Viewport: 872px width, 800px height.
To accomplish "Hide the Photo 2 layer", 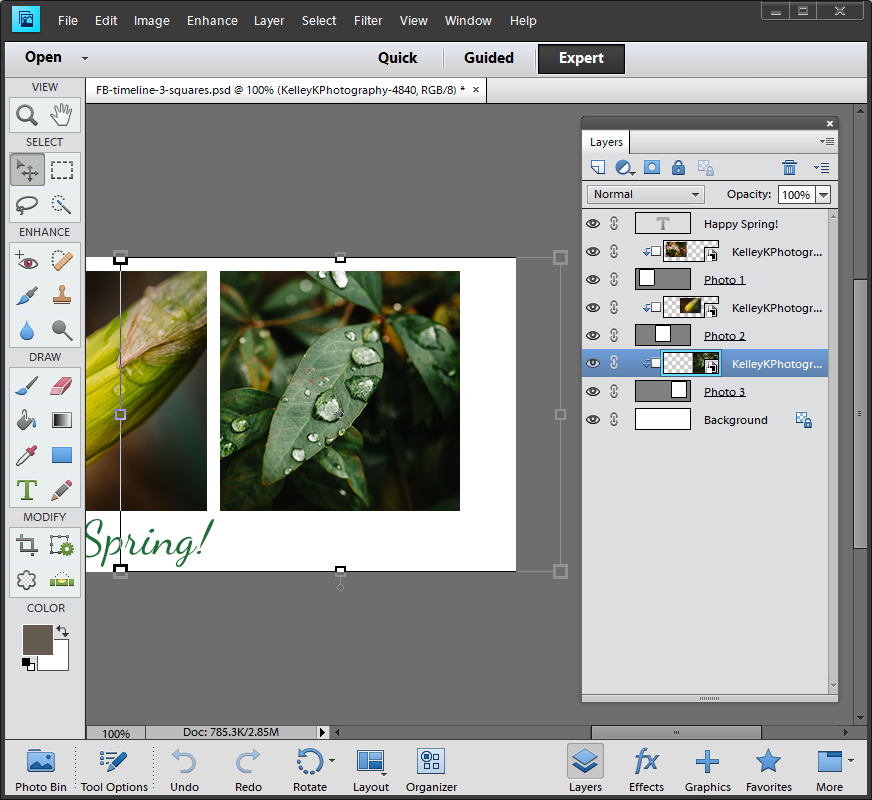I will click(593, 336).
